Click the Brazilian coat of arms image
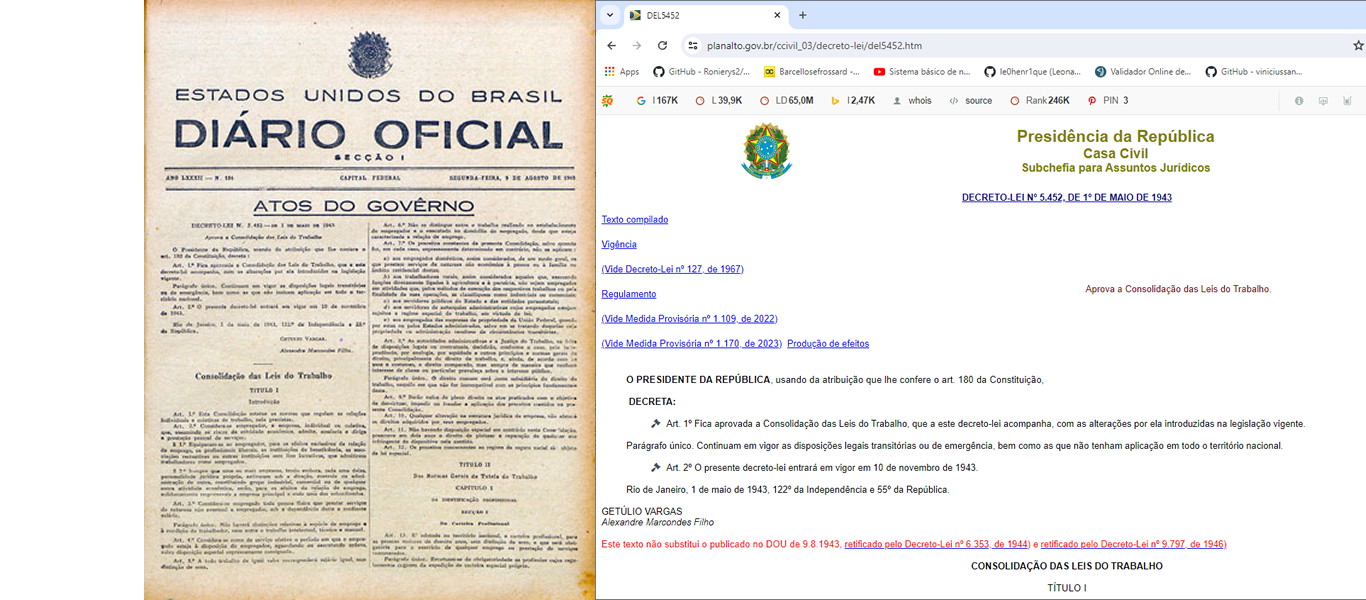The width and height of the screenshot is (1366, 600). pyautogui.click(x=765, y=151)
